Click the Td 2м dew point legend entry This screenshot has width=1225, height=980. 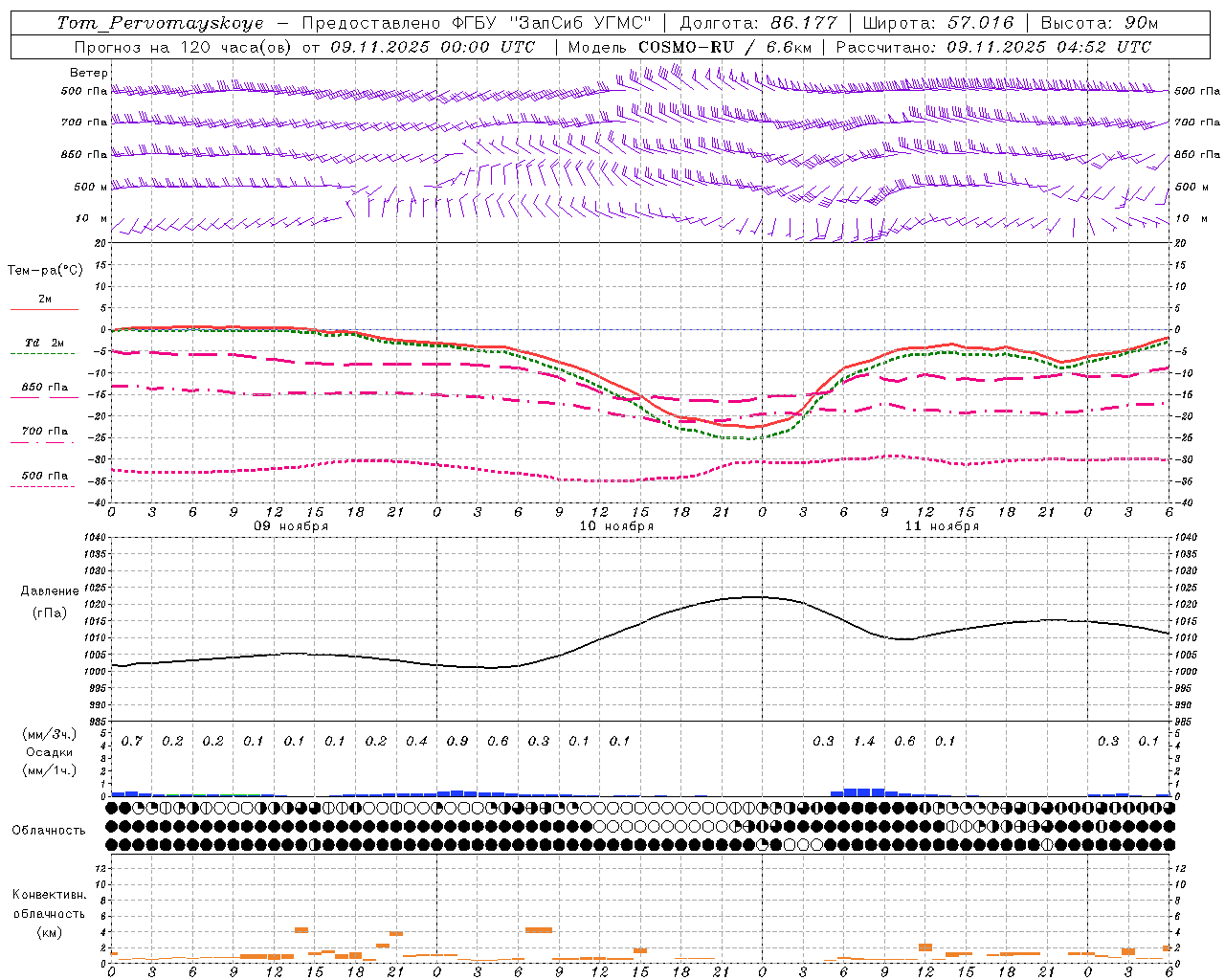(x=44, y=343)
